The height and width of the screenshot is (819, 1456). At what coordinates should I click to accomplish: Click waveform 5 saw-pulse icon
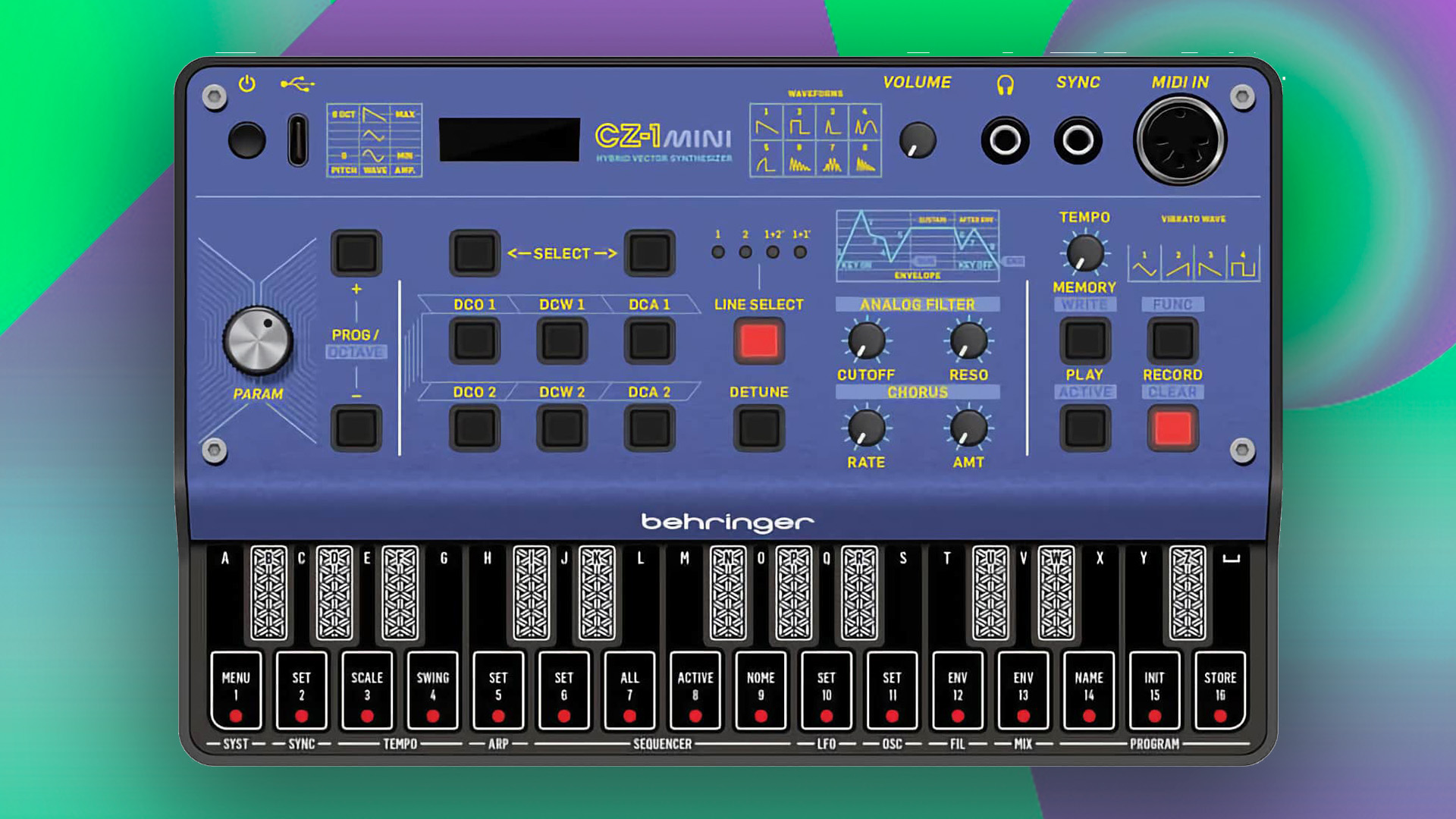766,158
